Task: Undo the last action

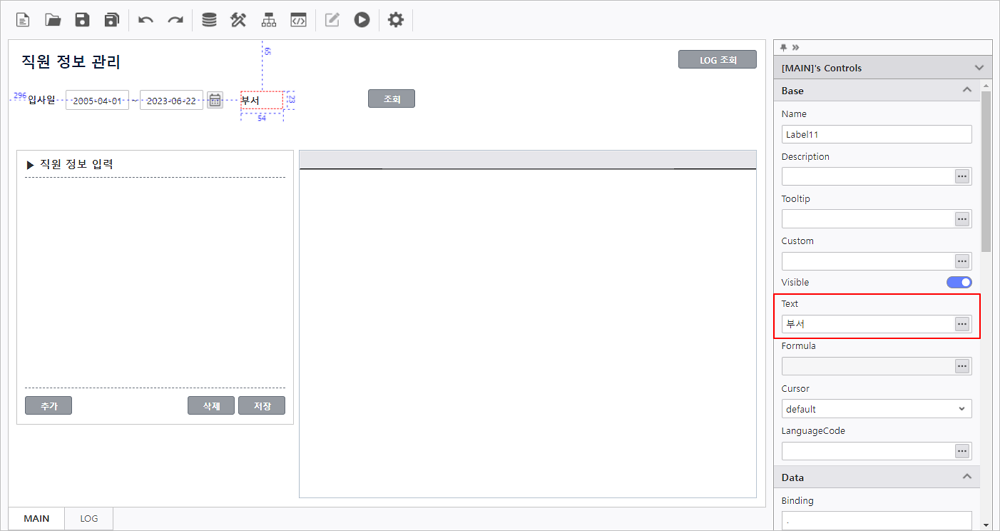Action: pos(146,20)
